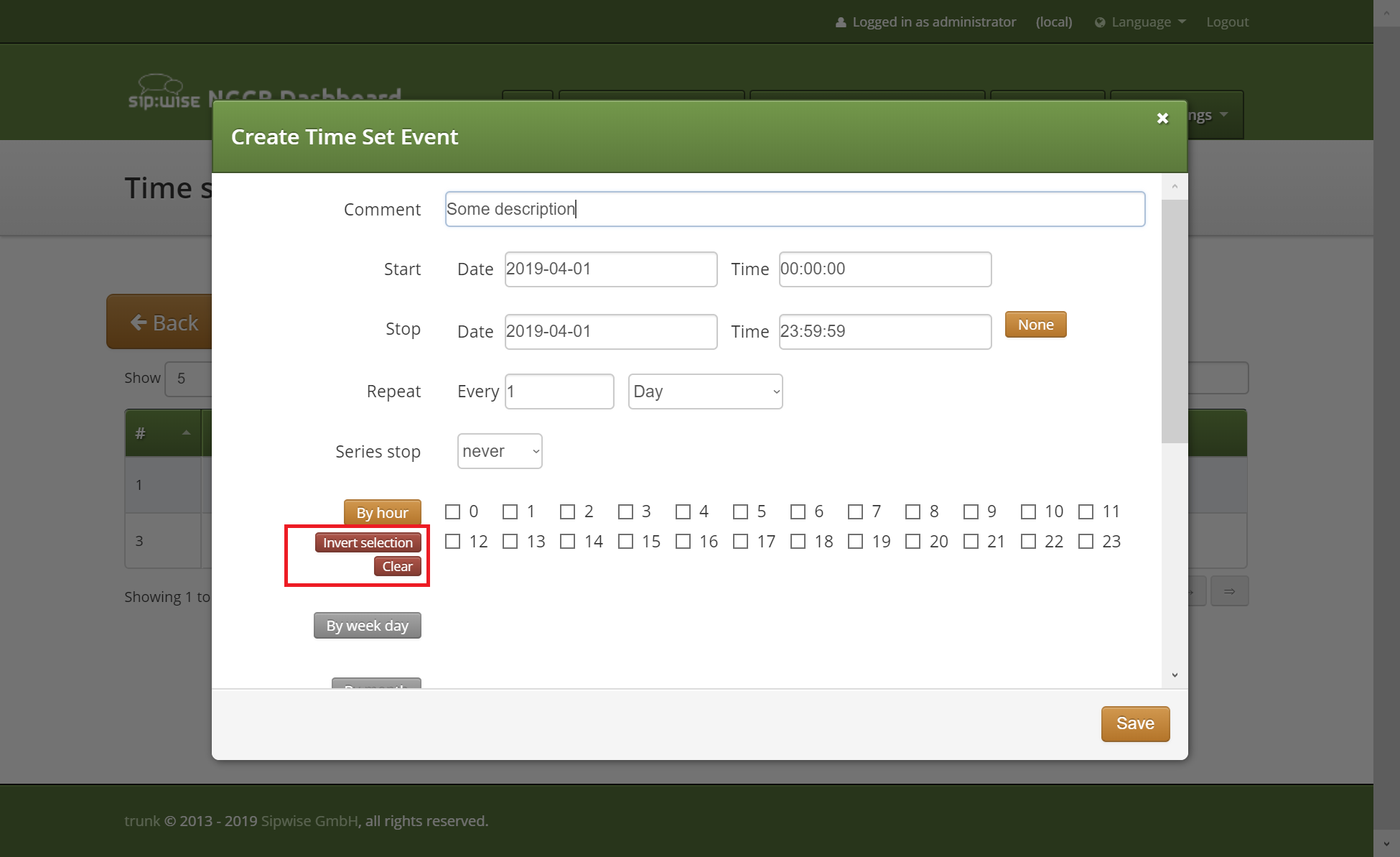
Task: Click the Clear button to reset hours
Action: 397,566
